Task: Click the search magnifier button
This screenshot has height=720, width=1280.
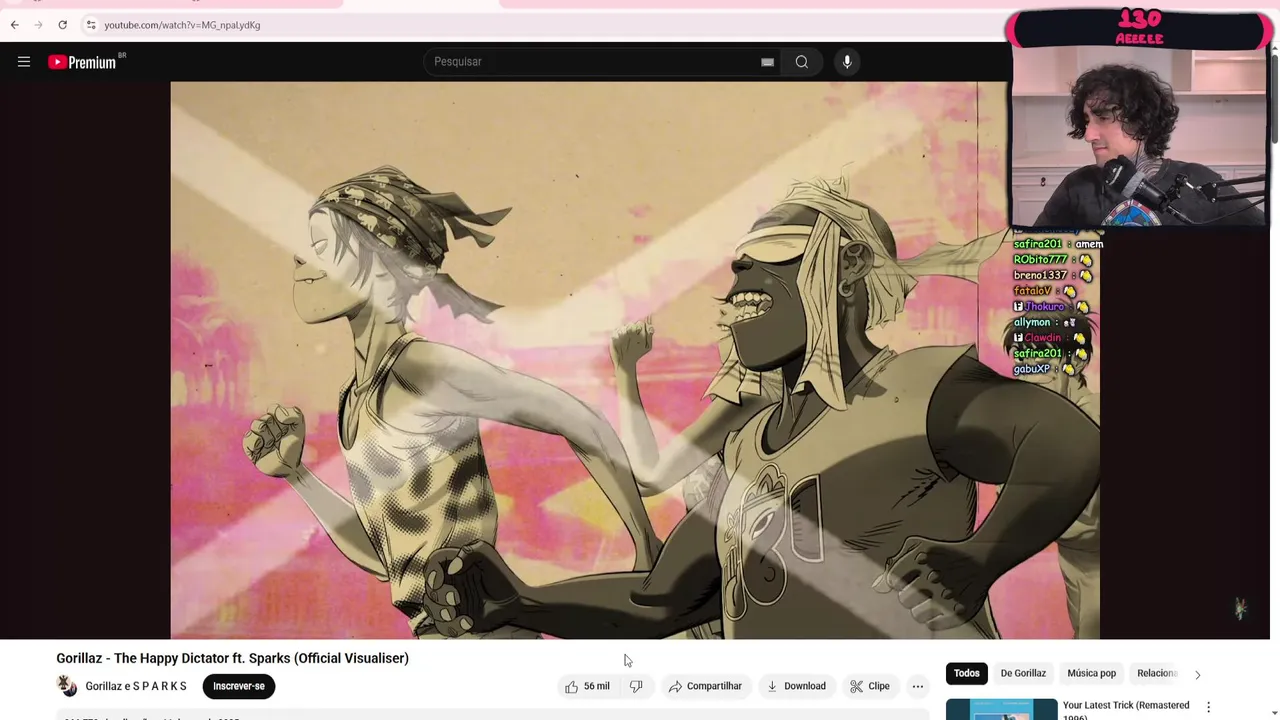Action: tap(802, 62)
